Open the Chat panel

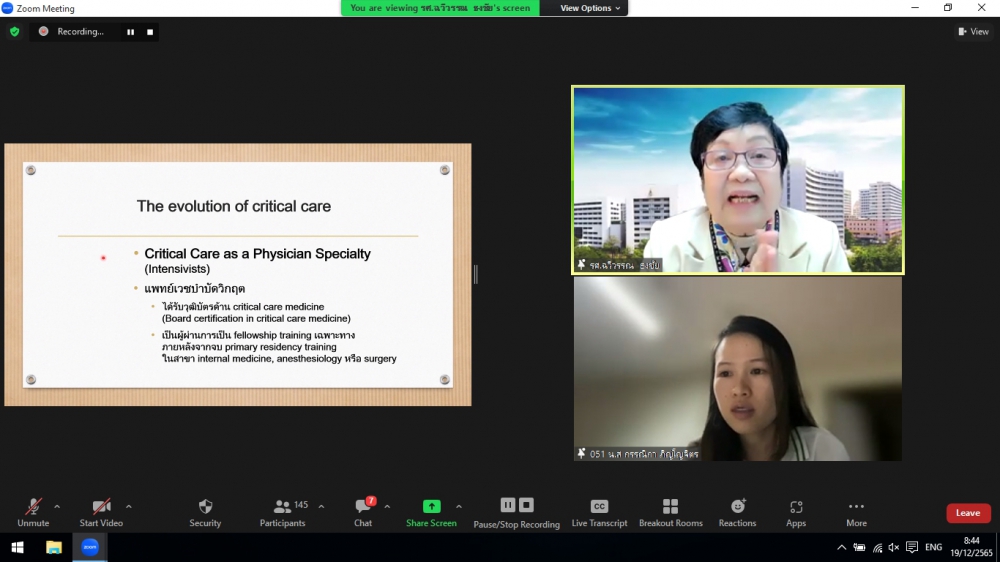(x=363, y=512)
